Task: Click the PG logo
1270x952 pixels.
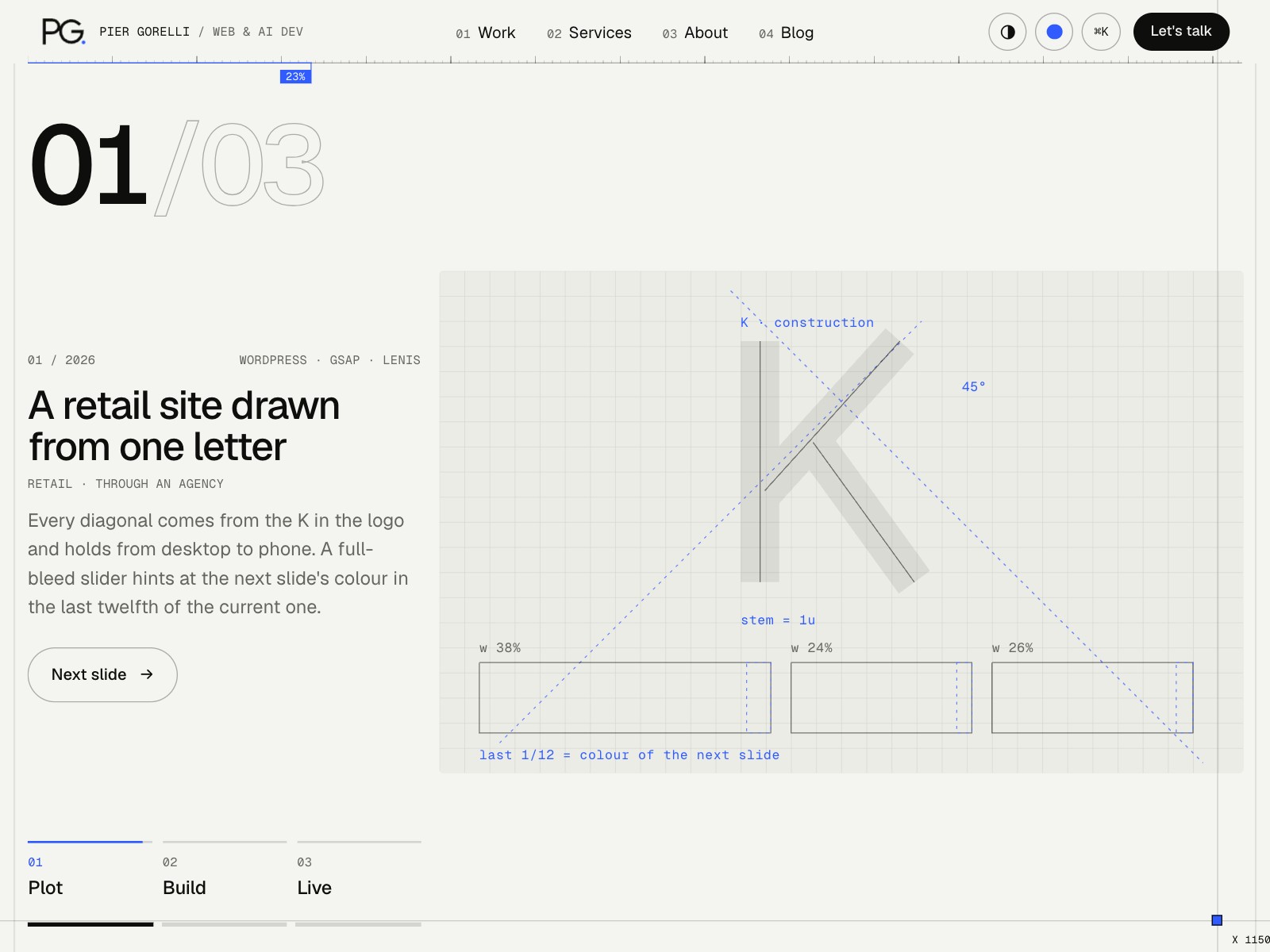Action: (63, 32)
